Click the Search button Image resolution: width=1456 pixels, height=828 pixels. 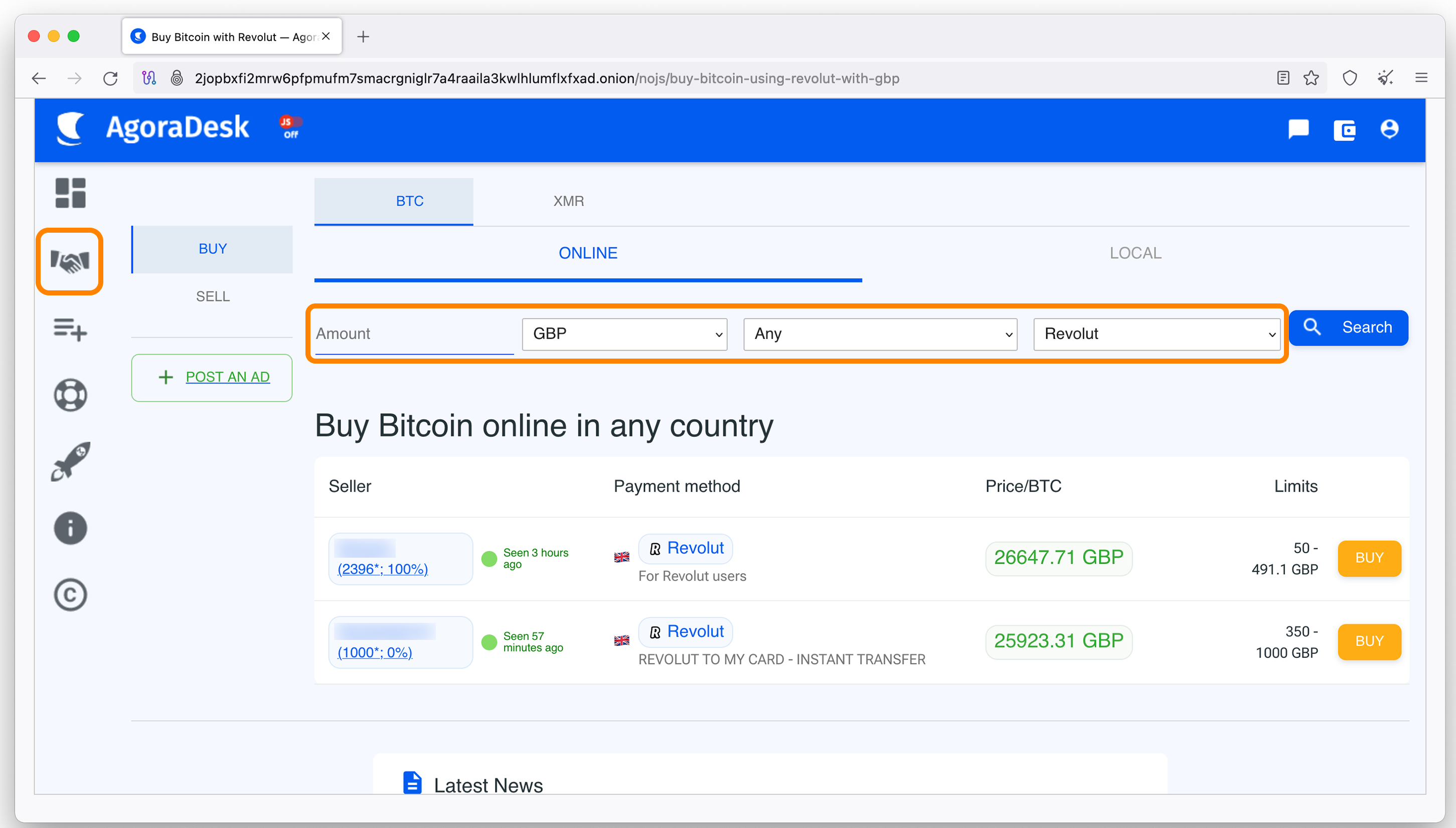coord(1349,327)
